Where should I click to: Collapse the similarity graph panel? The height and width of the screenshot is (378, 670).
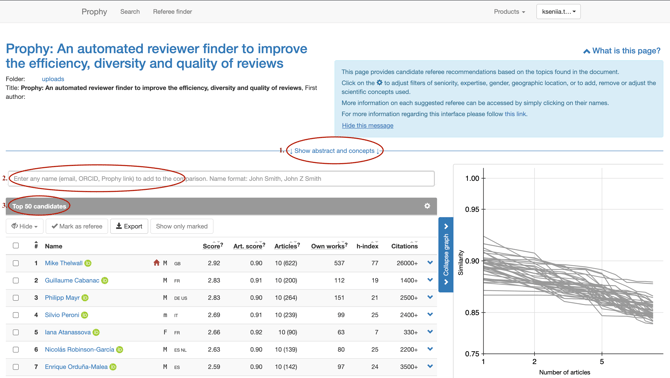(446, 255)
